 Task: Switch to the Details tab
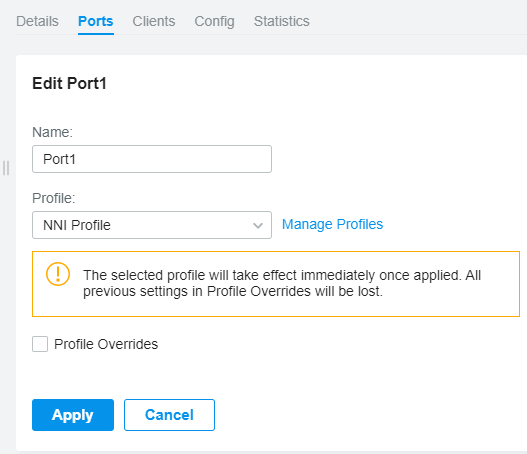pos(37,21)
